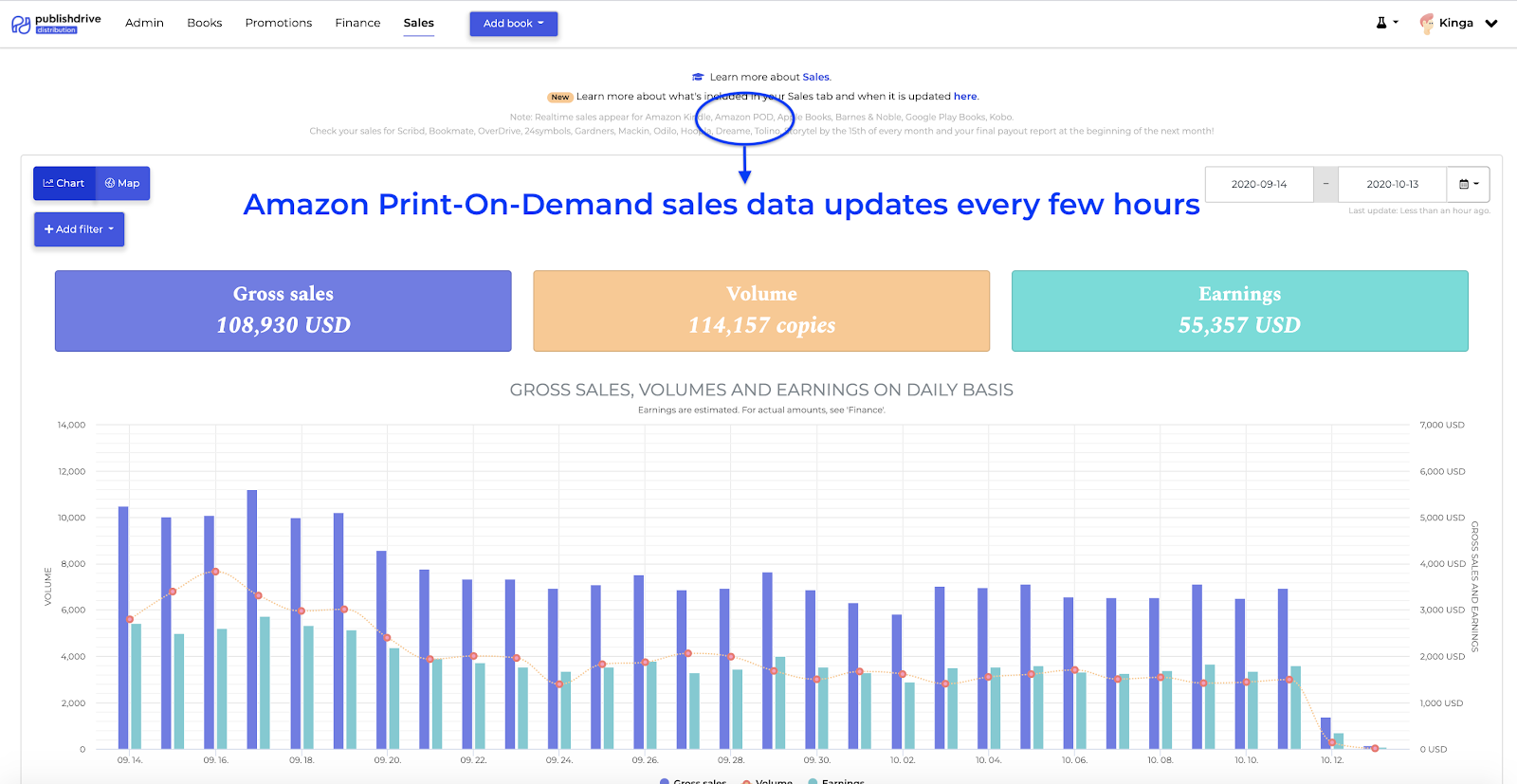Click the 'Earnings are estimated' note under the chart title
1517x784 pixels.
pyautogui.click(x=761, y=410)
